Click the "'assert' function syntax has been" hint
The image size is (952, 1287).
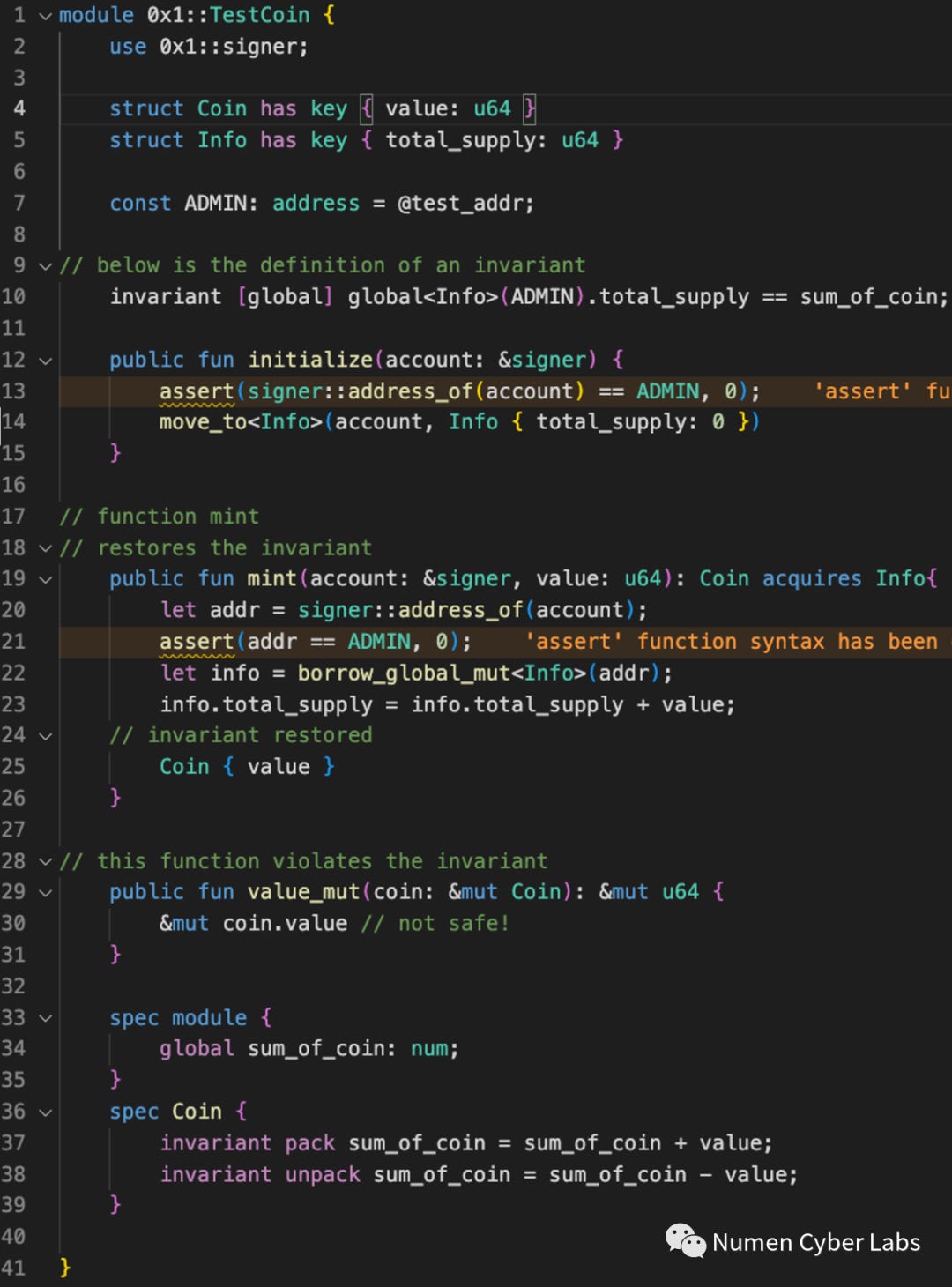[732, 642]
